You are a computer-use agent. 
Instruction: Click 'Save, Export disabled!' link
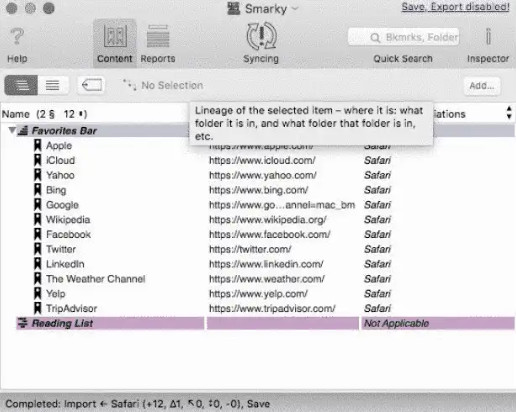tap(455, 7)
